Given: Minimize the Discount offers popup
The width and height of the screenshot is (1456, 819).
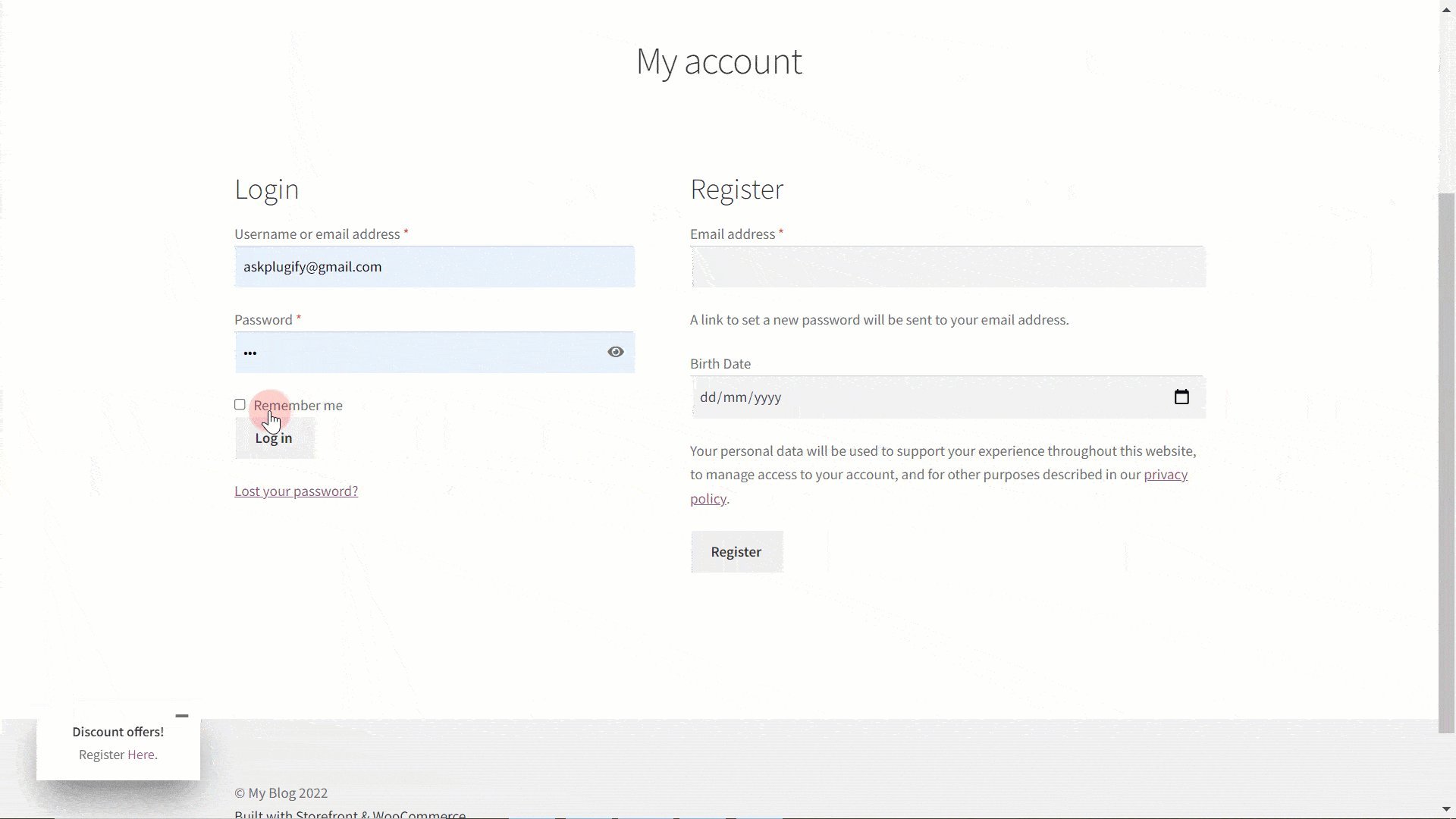Looking at the screenshot, I should click(182, 716).
